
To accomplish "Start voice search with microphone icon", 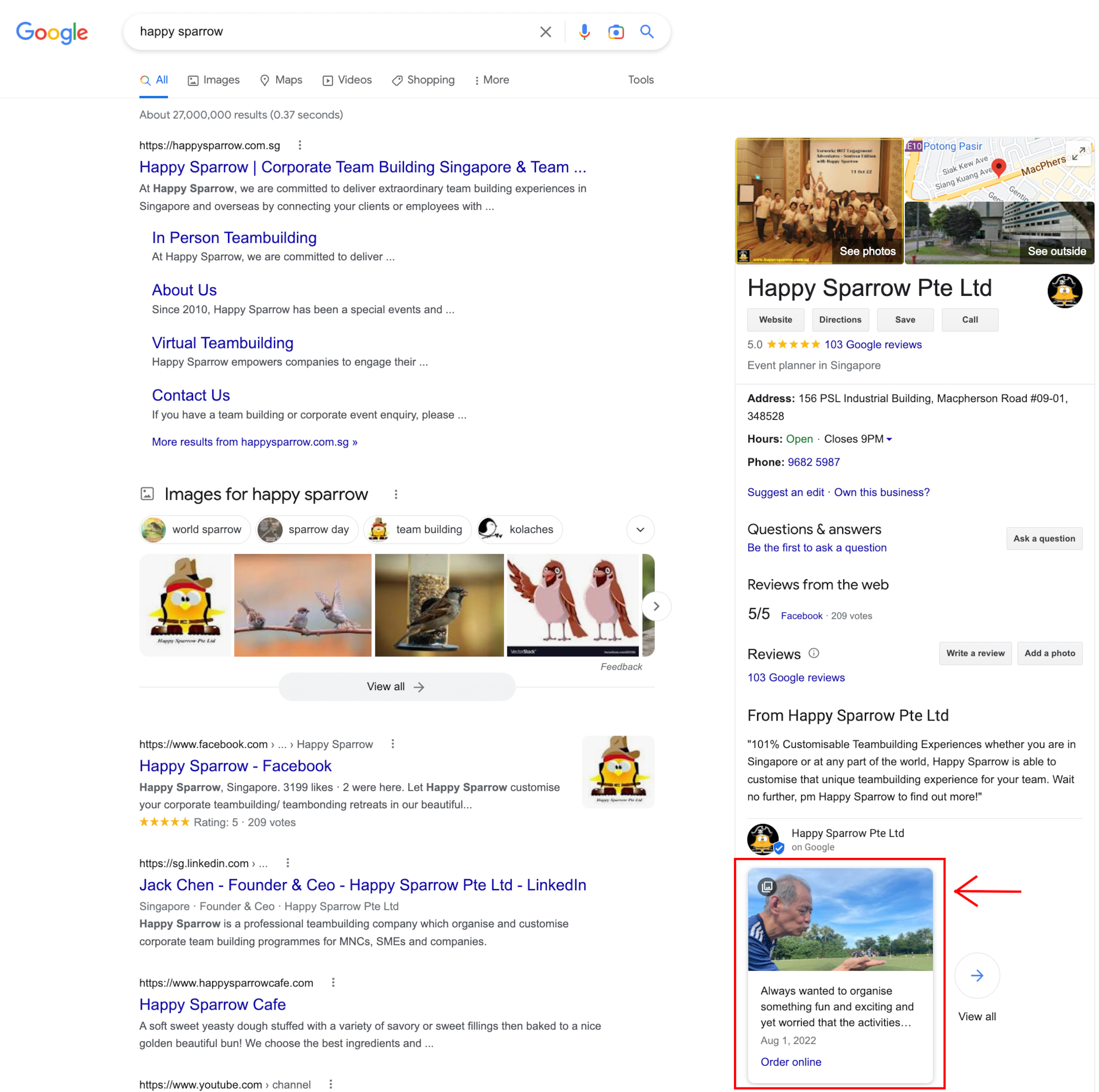I will tap(584, 32).
